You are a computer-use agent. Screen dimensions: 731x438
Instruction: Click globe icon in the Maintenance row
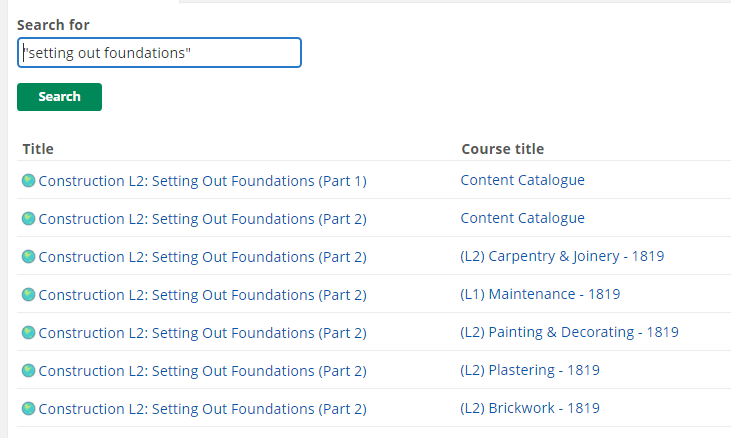click(28, 295)
